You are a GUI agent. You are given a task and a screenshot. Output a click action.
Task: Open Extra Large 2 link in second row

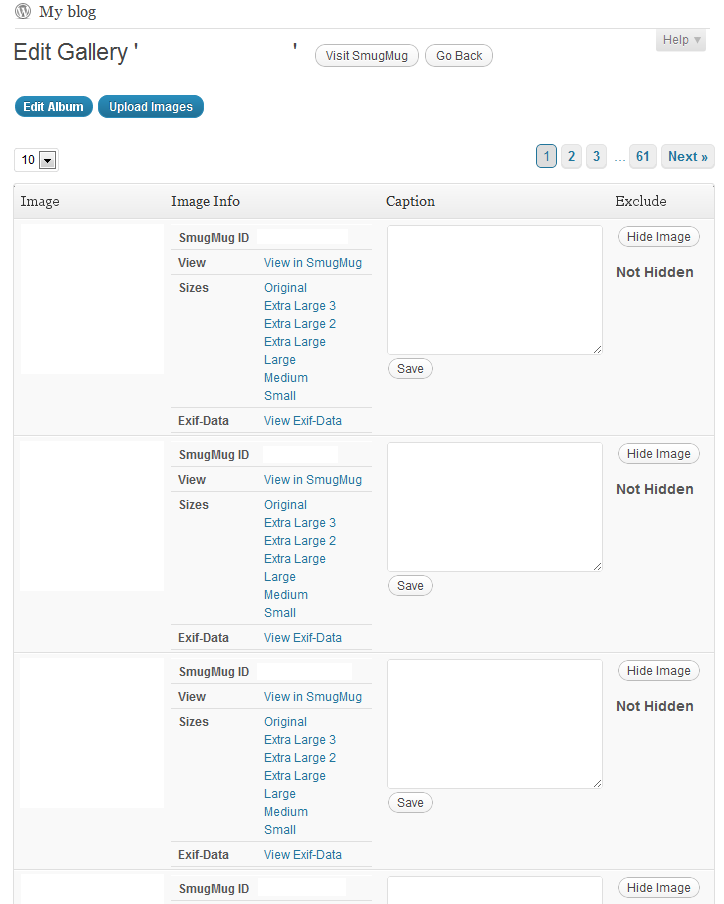coord(300,541)
